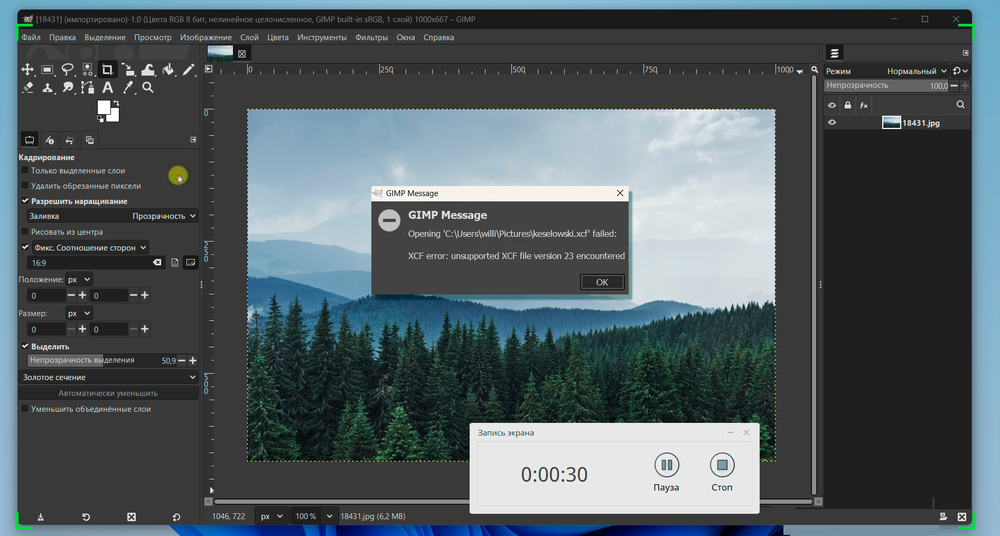Restore tool preset icon at bottom
Image resolution: width=1000 pixels, height=536 pixels.
coord(86,517)
